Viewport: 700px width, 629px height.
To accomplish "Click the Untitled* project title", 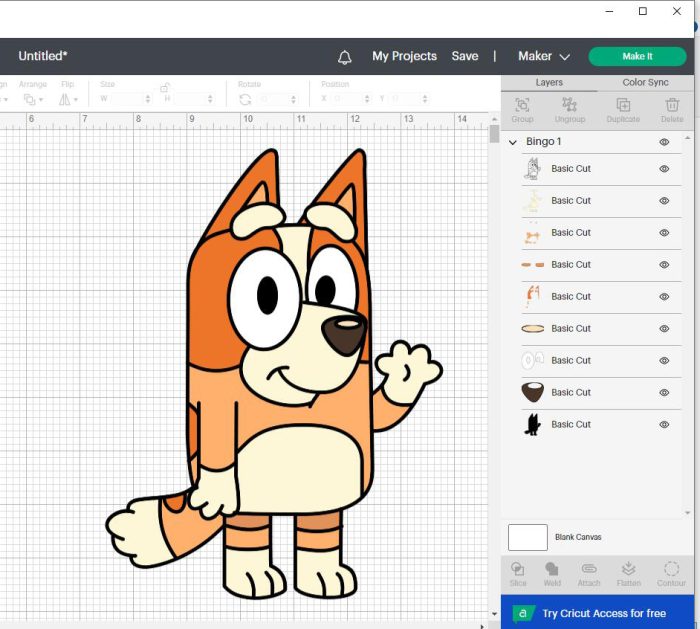I will [43, 56].
